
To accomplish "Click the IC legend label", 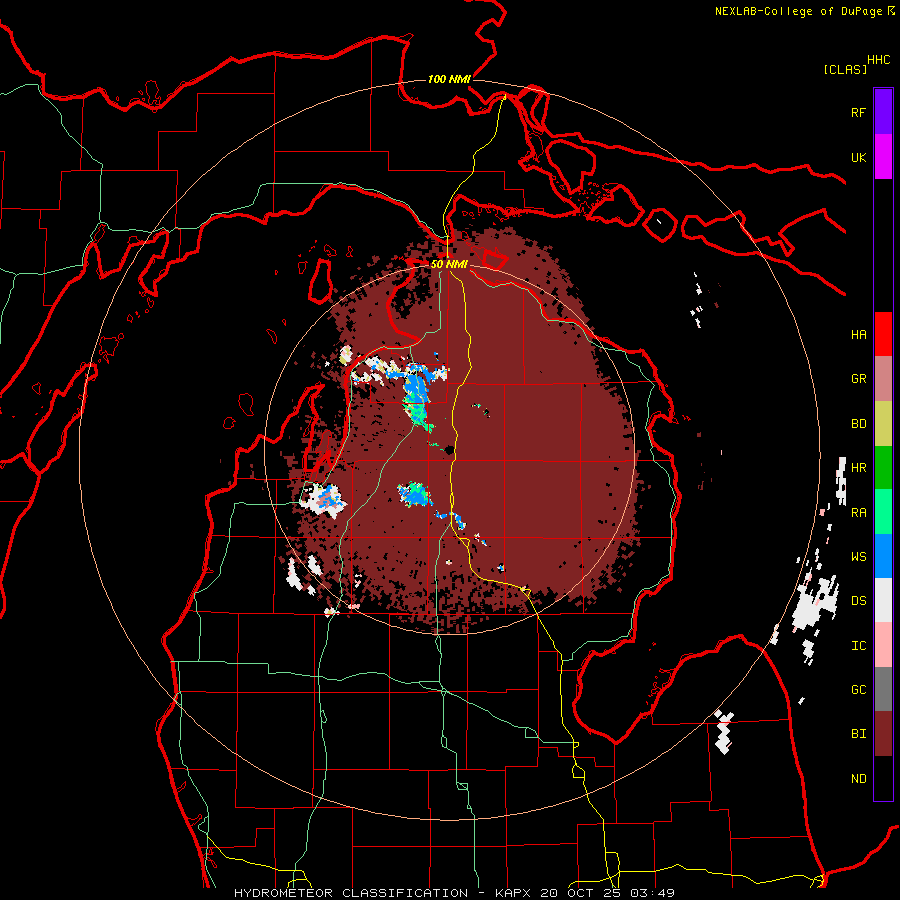I will (x=858, y=646).
